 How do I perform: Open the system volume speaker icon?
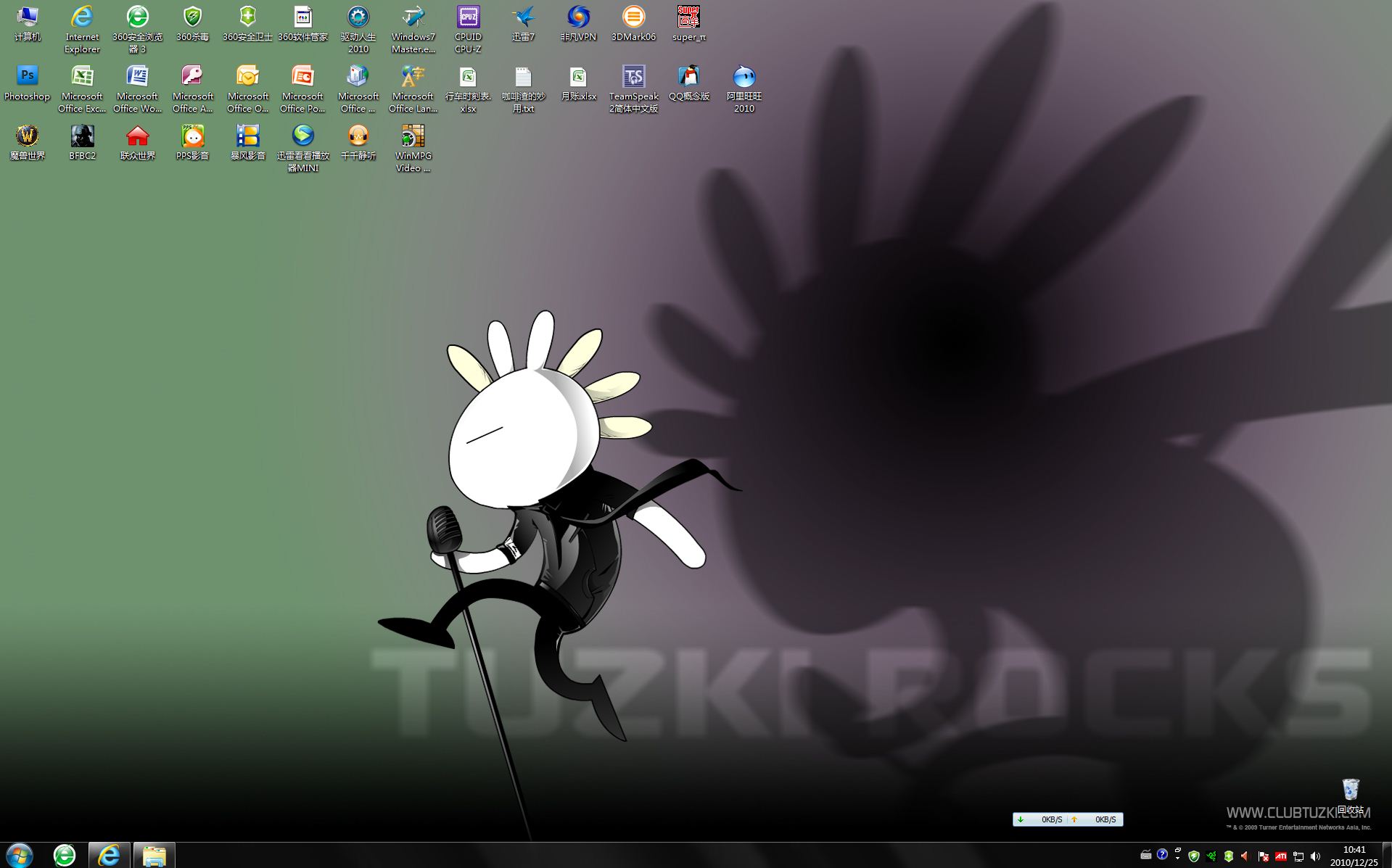(x=1316, y=856)
